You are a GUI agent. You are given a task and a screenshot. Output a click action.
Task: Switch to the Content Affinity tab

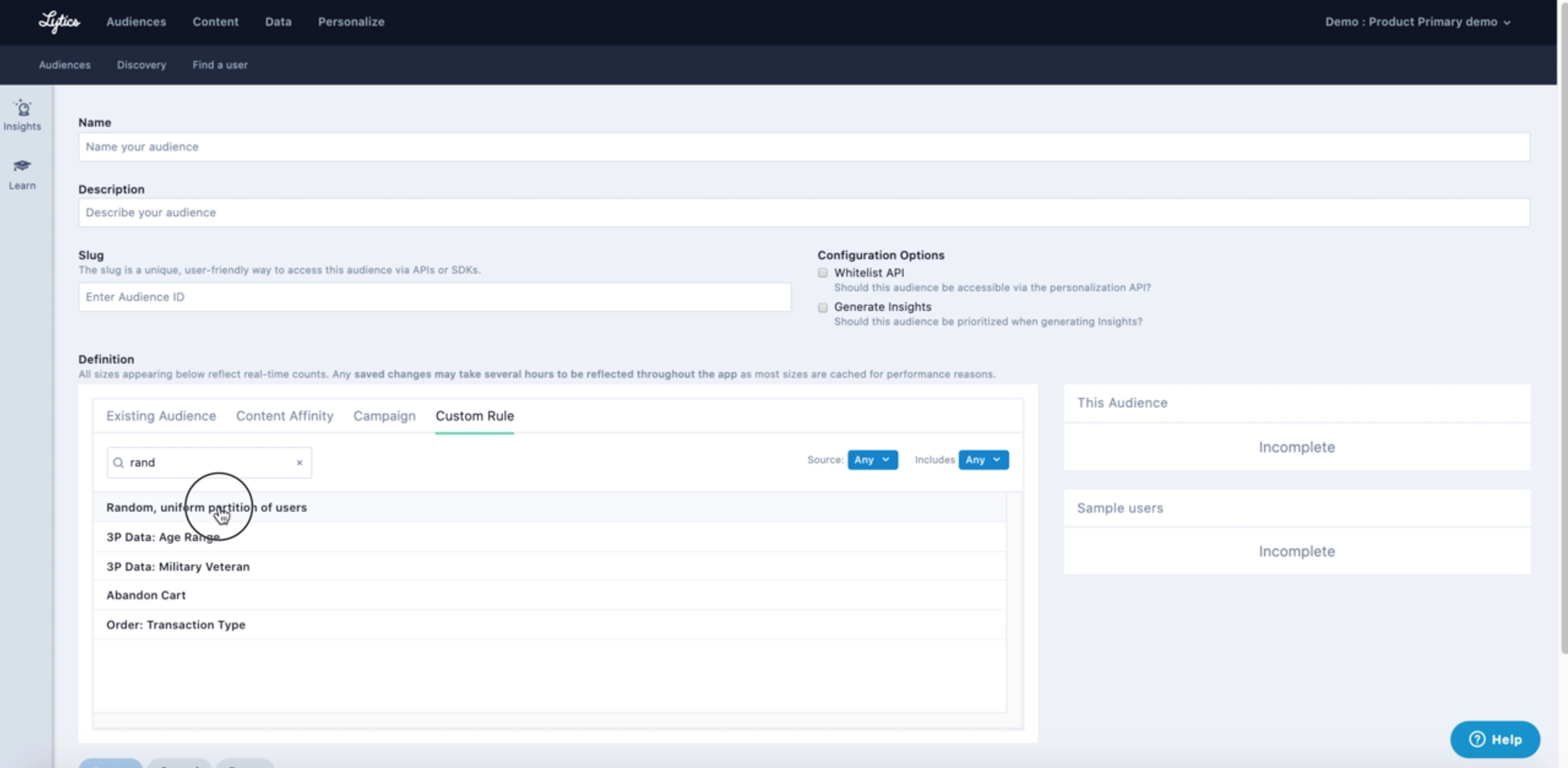click(284, 416)
